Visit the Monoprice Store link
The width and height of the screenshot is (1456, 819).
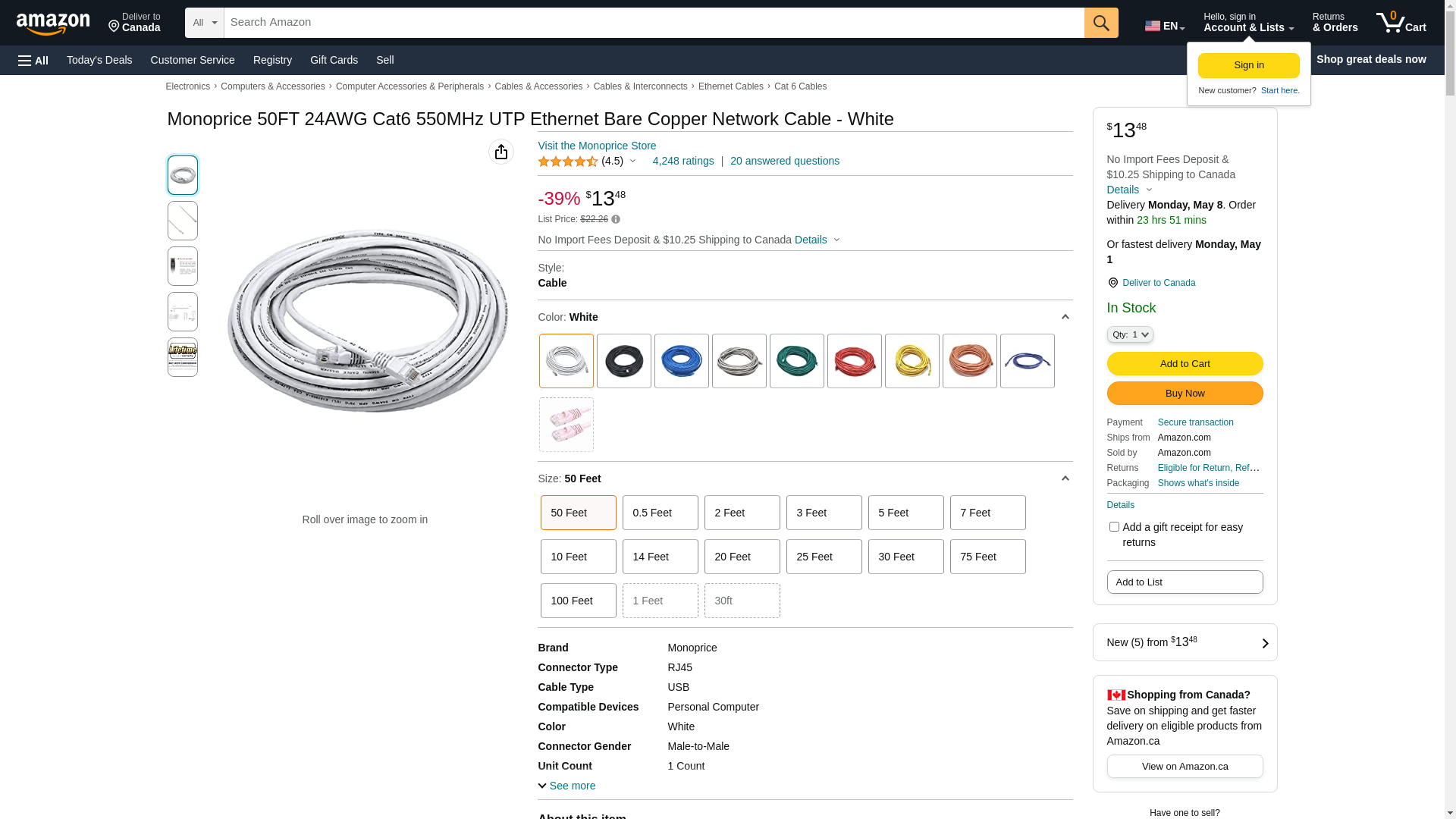coord(597,146)
